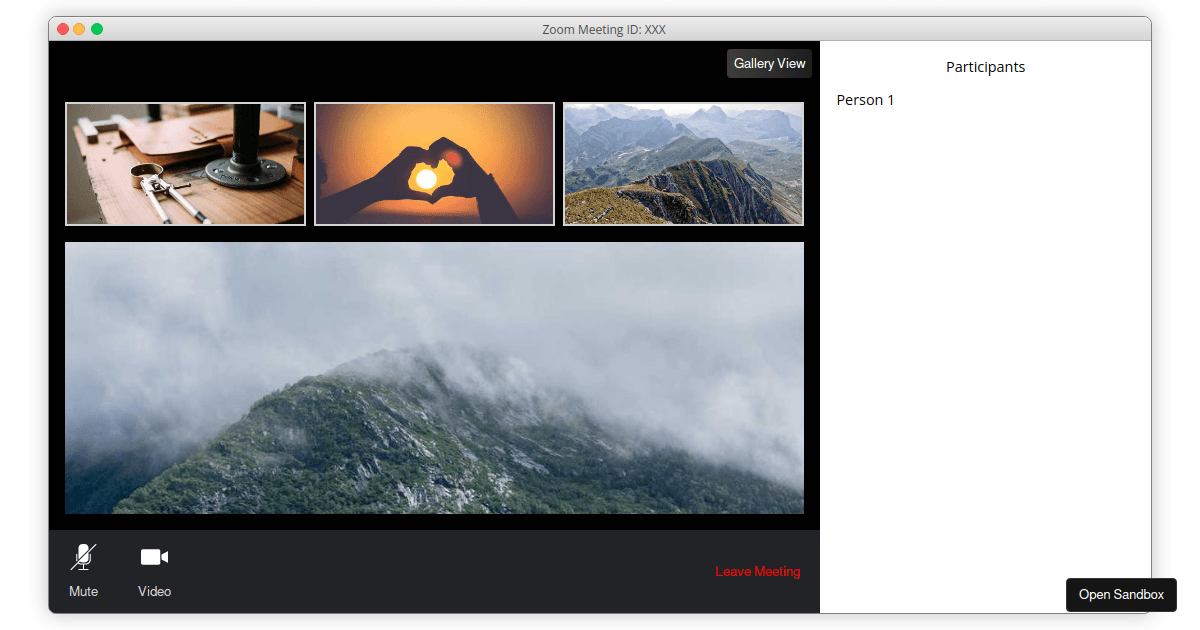
Task: Click the crossed-out microphone icon
Action: click(84, 557)
